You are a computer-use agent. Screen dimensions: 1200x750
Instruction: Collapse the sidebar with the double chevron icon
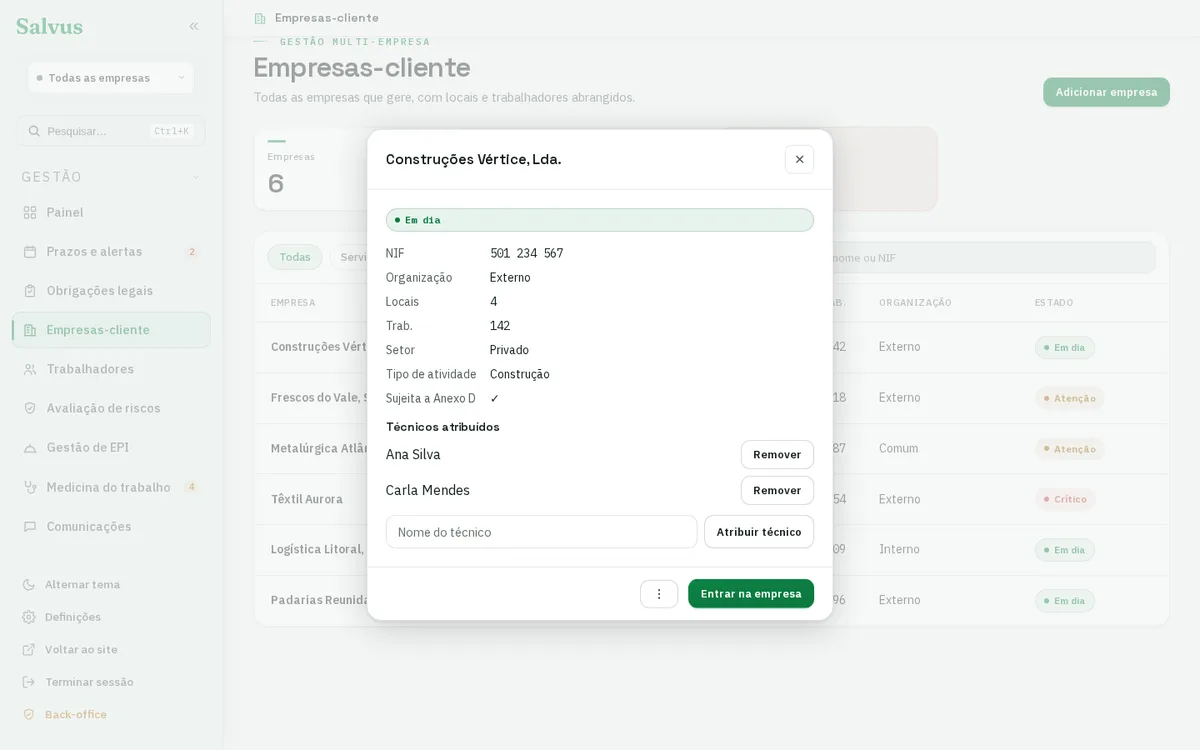(x=194, y=26)
